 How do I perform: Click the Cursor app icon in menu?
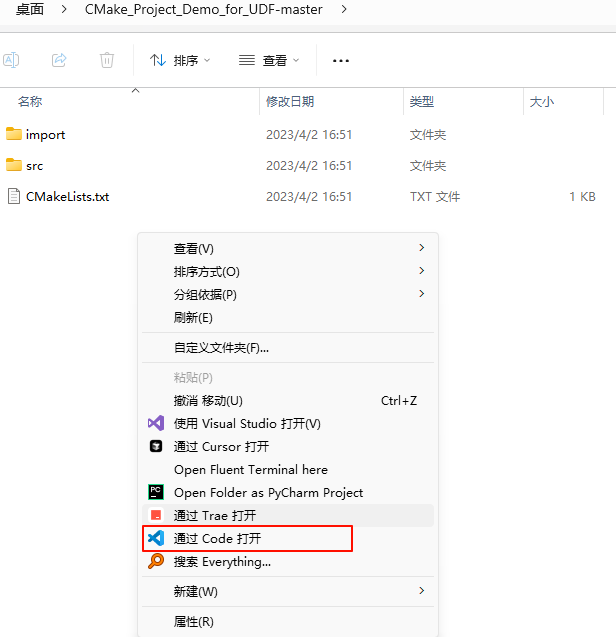[x=155, y=447]
